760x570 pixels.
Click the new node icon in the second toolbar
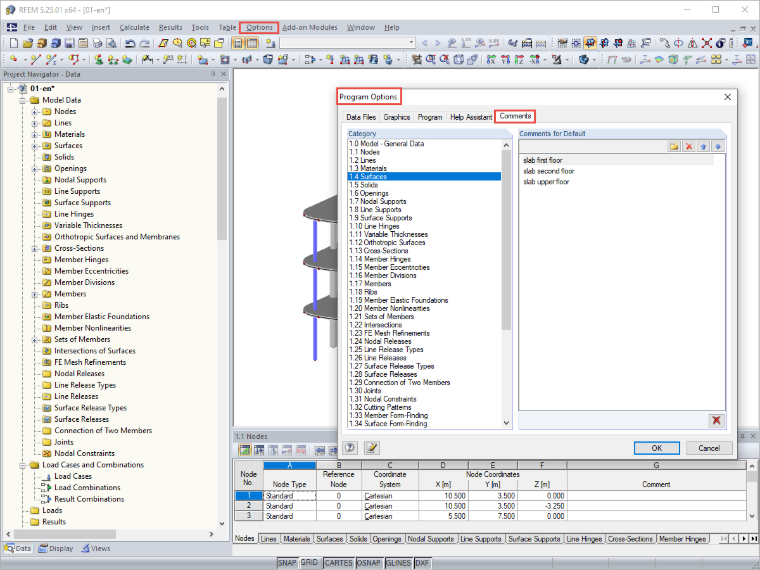14,60
